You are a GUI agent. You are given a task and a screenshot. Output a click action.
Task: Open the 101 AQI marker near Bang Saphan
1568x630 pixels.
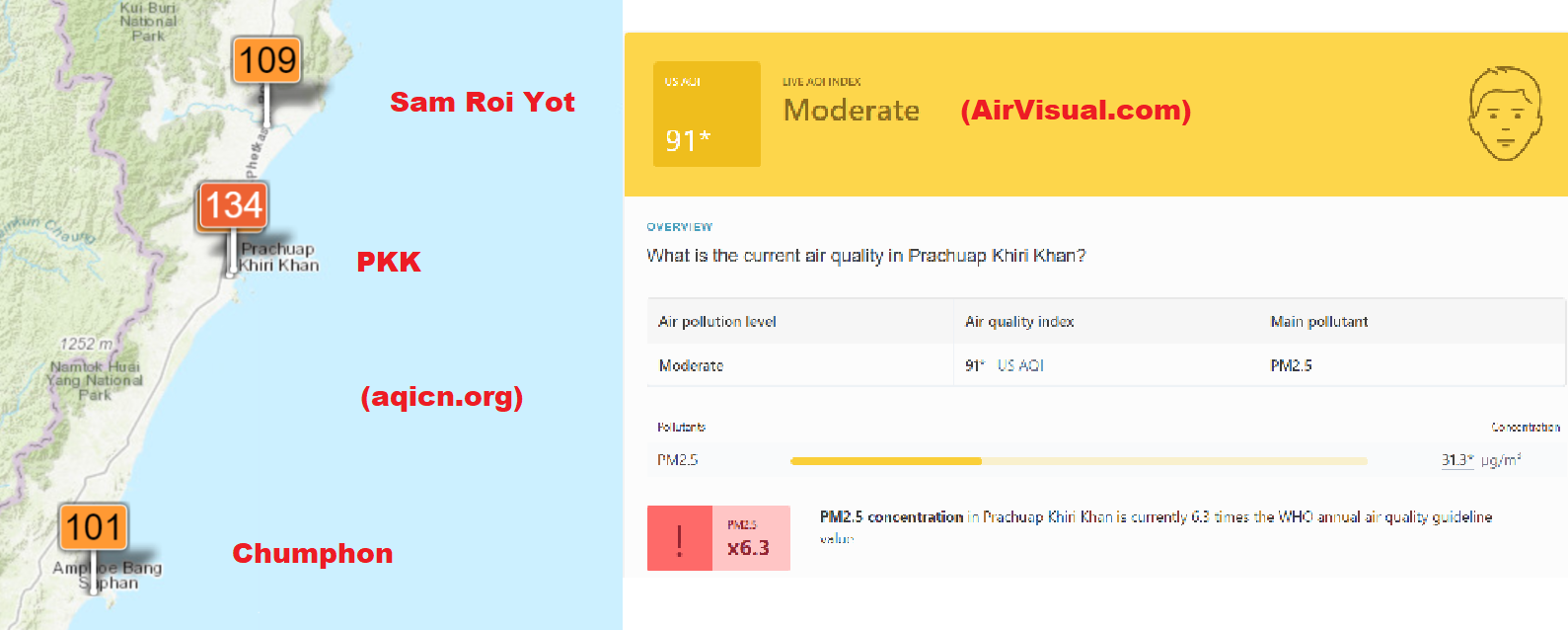[x=93, y=527]
